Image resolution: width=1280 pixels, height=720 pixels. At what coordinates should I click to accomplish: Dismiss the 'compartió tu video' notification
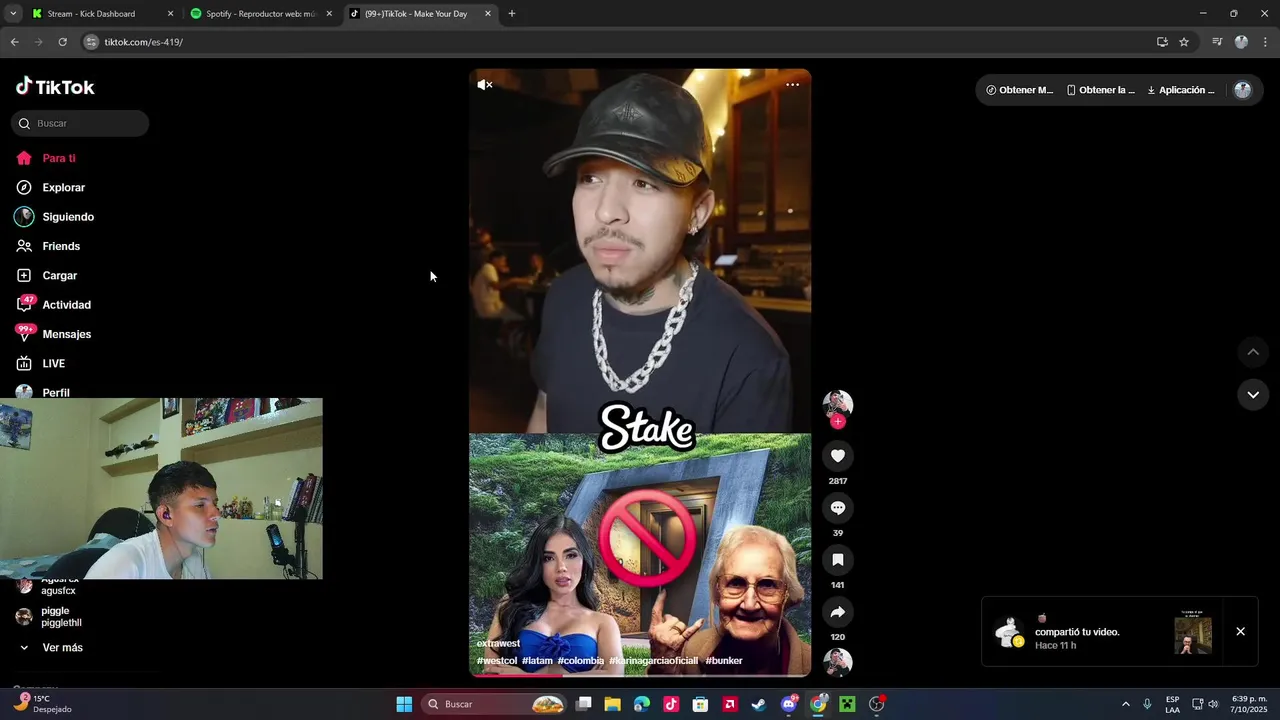pos(1240,631)
